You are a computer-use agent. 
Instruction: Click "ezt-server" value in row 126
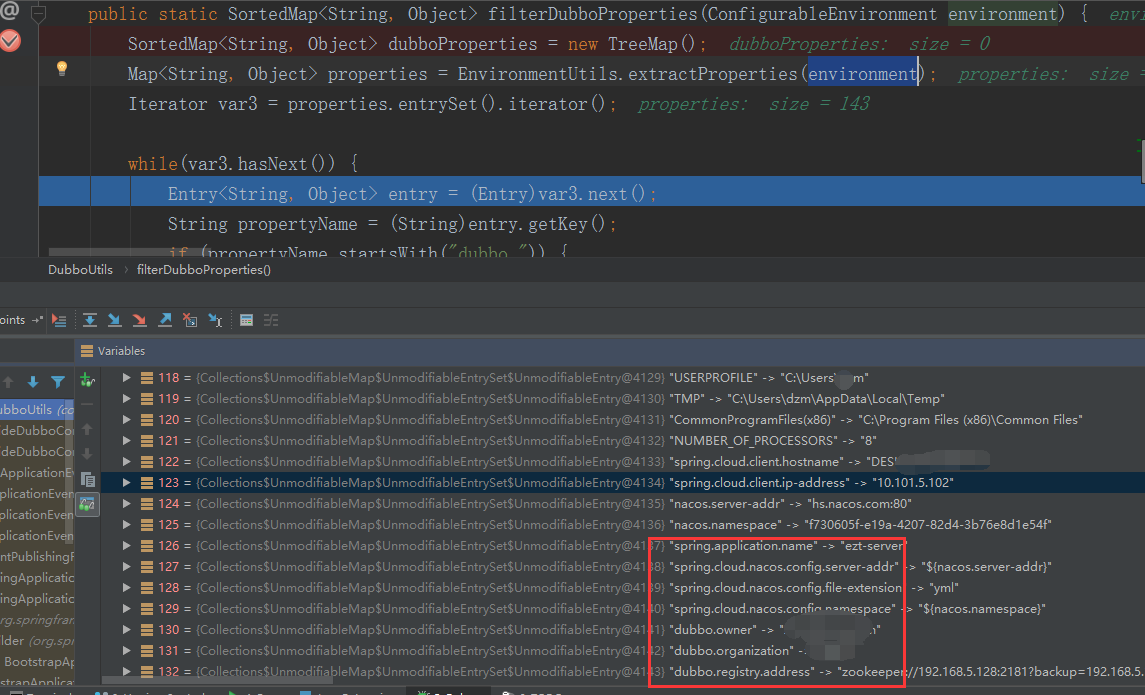(873, 545)
